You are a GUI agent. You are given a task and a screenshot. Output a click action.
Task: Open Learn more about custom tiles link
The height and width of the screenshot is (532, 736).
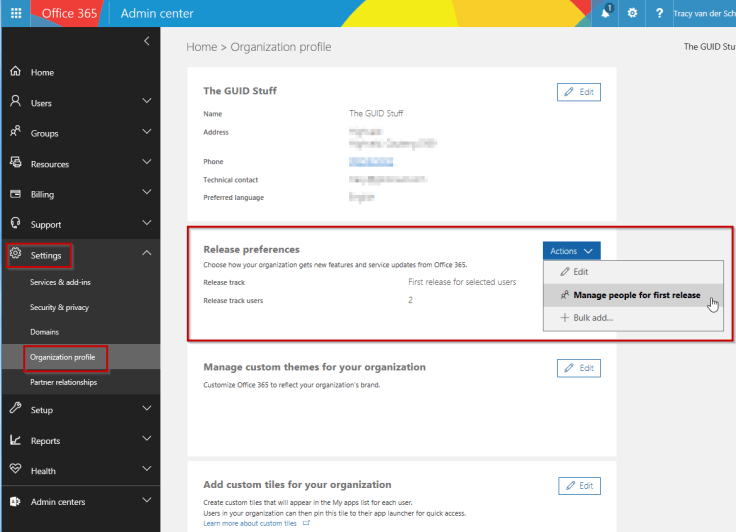(x=250, y=523)
